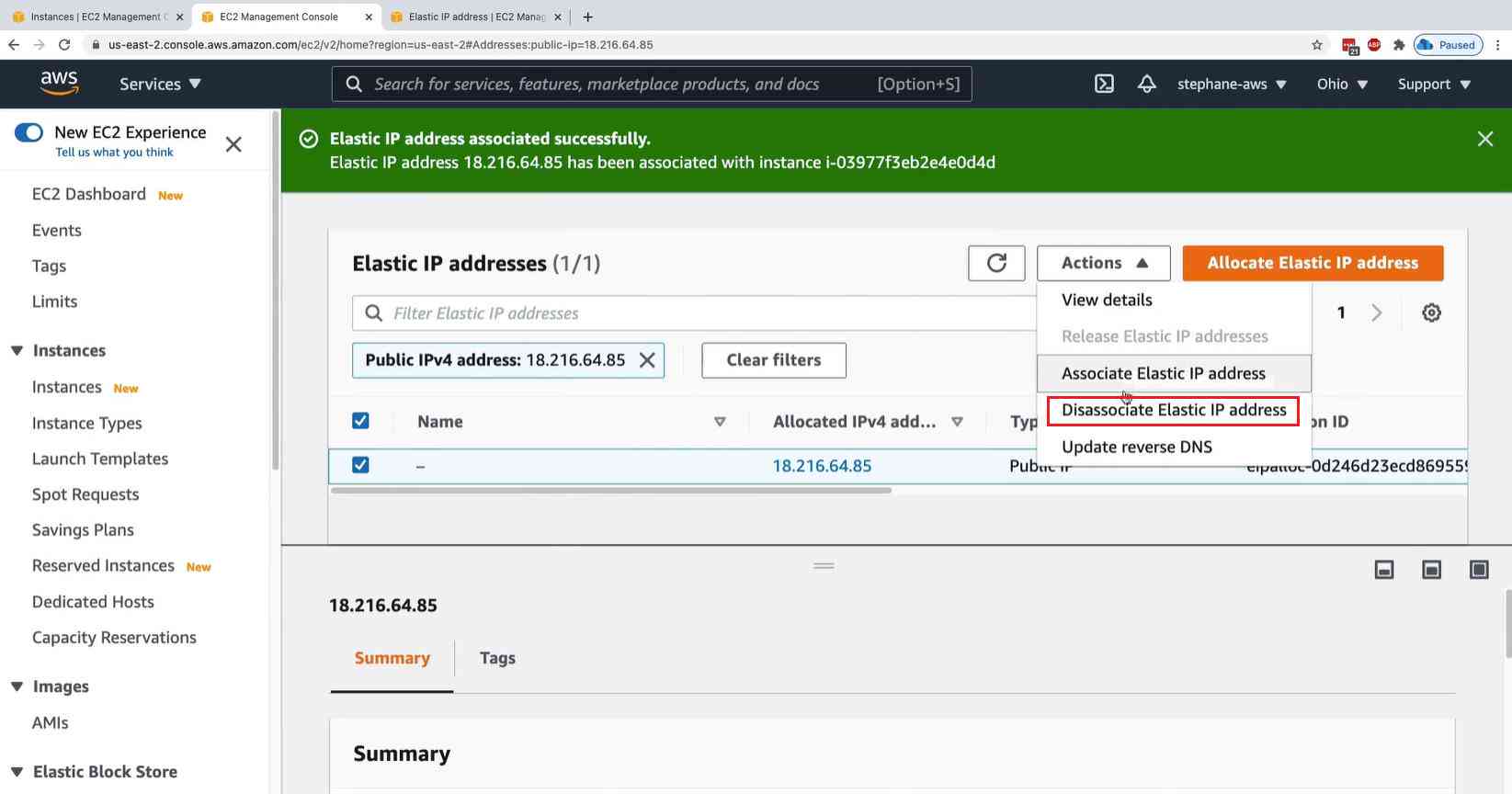Choose Associate Elastic IP address
Viewport: 1512px width, 794px height.
[x=1174, y=373]
